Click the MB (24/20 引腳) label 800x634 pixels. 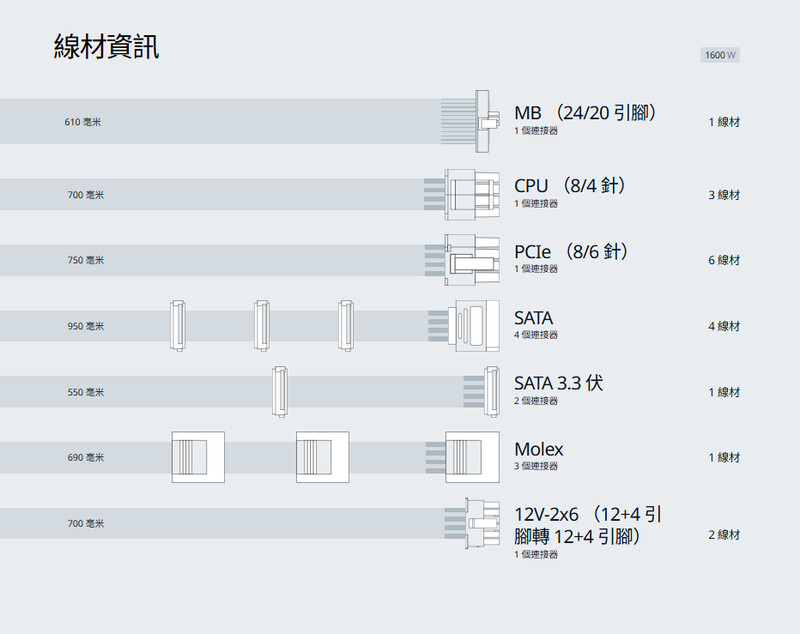585,112
